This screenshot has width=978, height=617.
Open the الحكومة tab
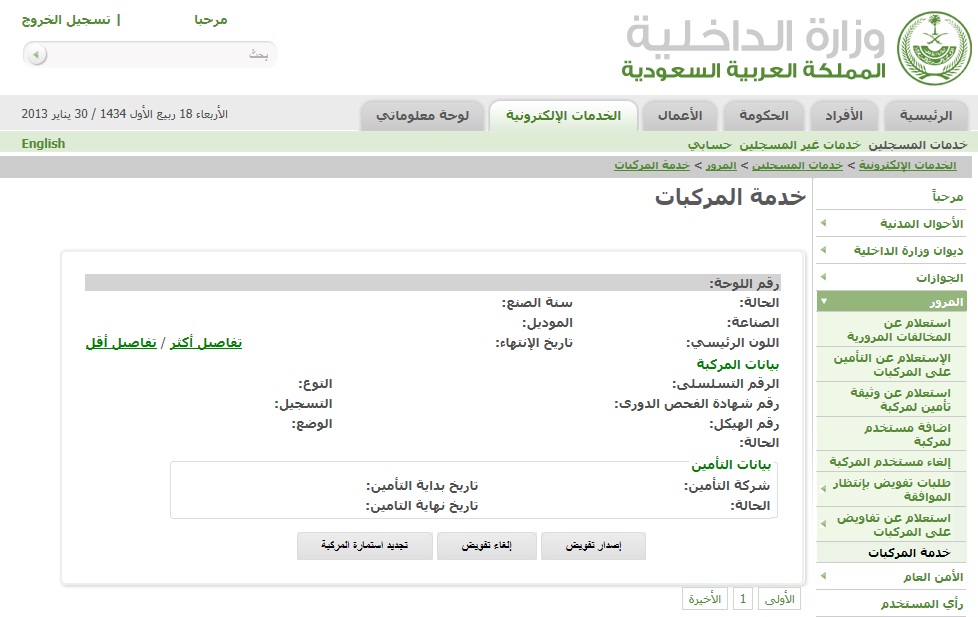(x=763, y=115)
